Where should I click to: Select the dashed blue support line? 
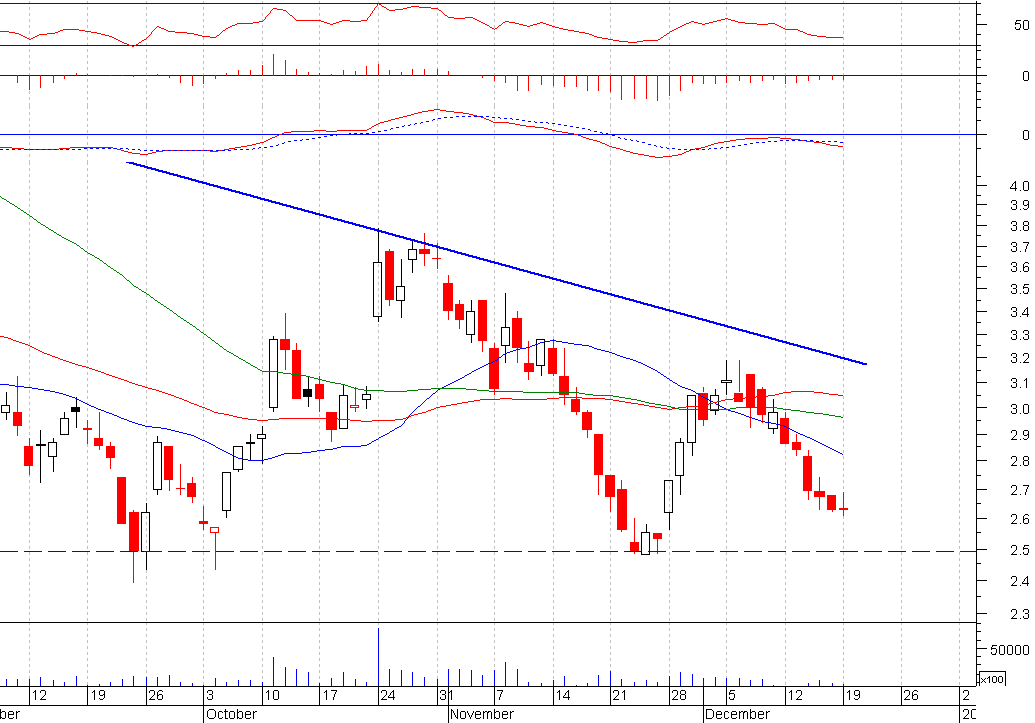tap(488, 551)
